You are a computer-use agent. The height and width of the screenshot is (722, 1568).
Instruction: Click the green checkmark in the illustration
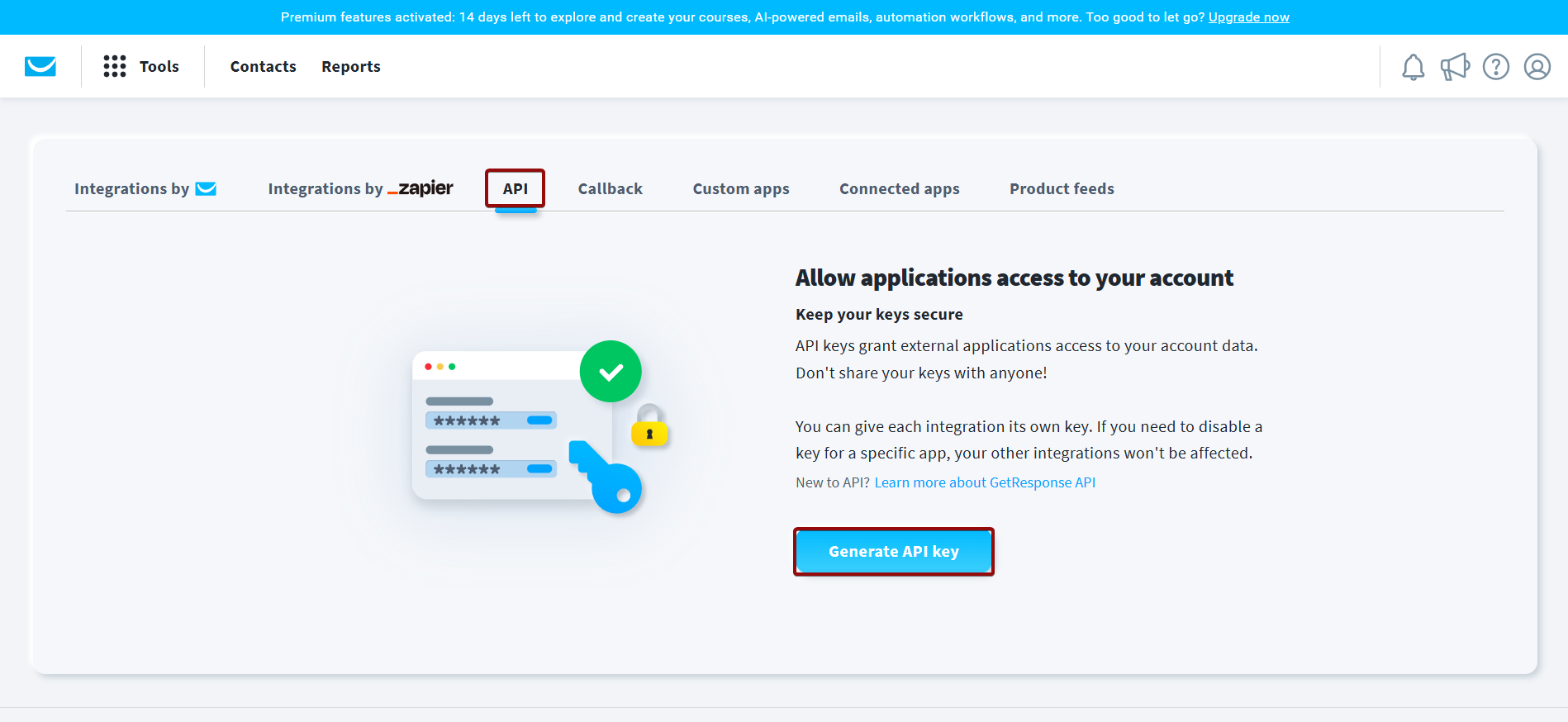(611, 372)
